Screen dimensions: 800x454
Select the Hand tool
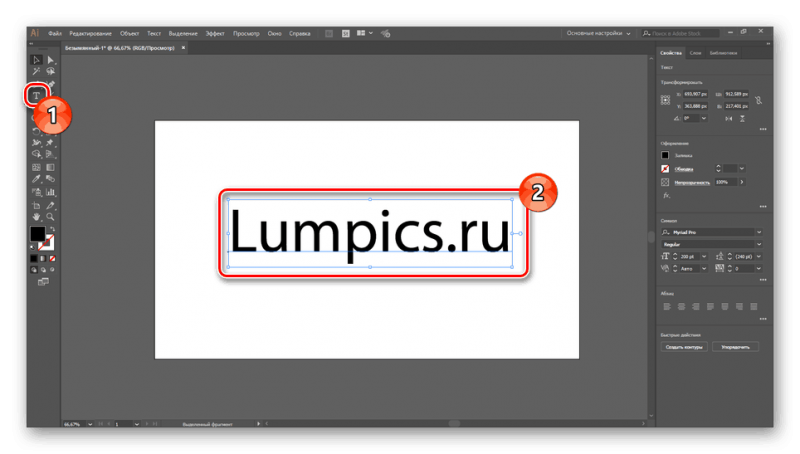pyautogui.click(x=36, y=217)
